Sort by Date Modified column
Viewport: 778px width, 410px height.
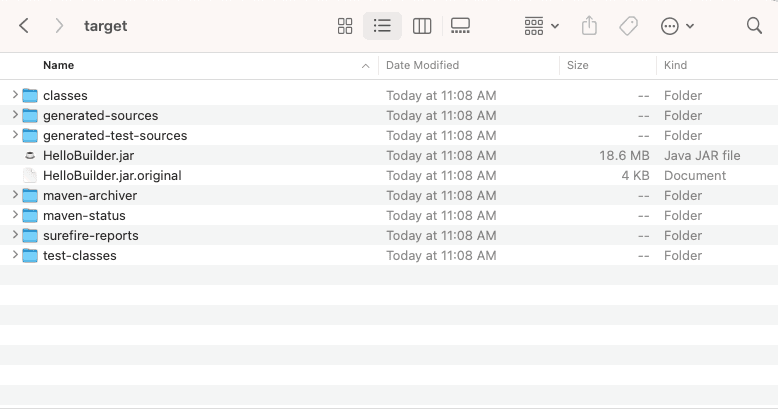point(422,65)
